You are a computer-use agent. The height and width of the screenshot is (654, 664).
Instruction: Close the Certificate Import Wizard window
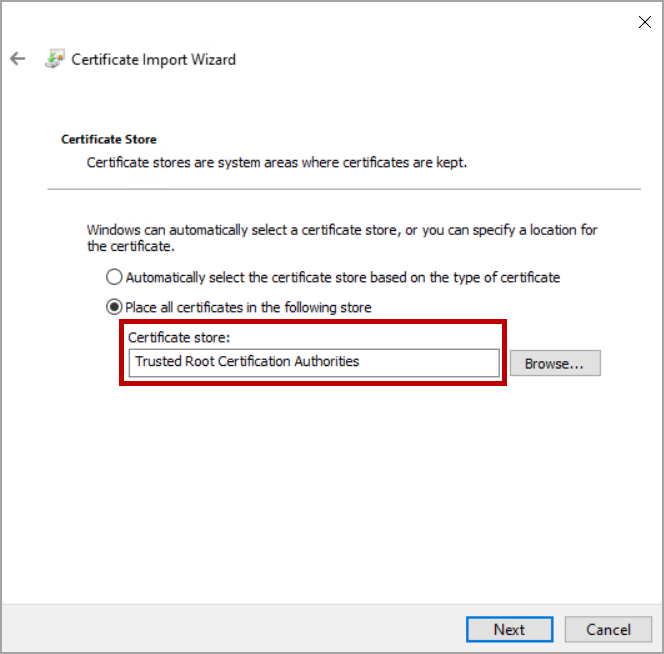pos(644,22)
